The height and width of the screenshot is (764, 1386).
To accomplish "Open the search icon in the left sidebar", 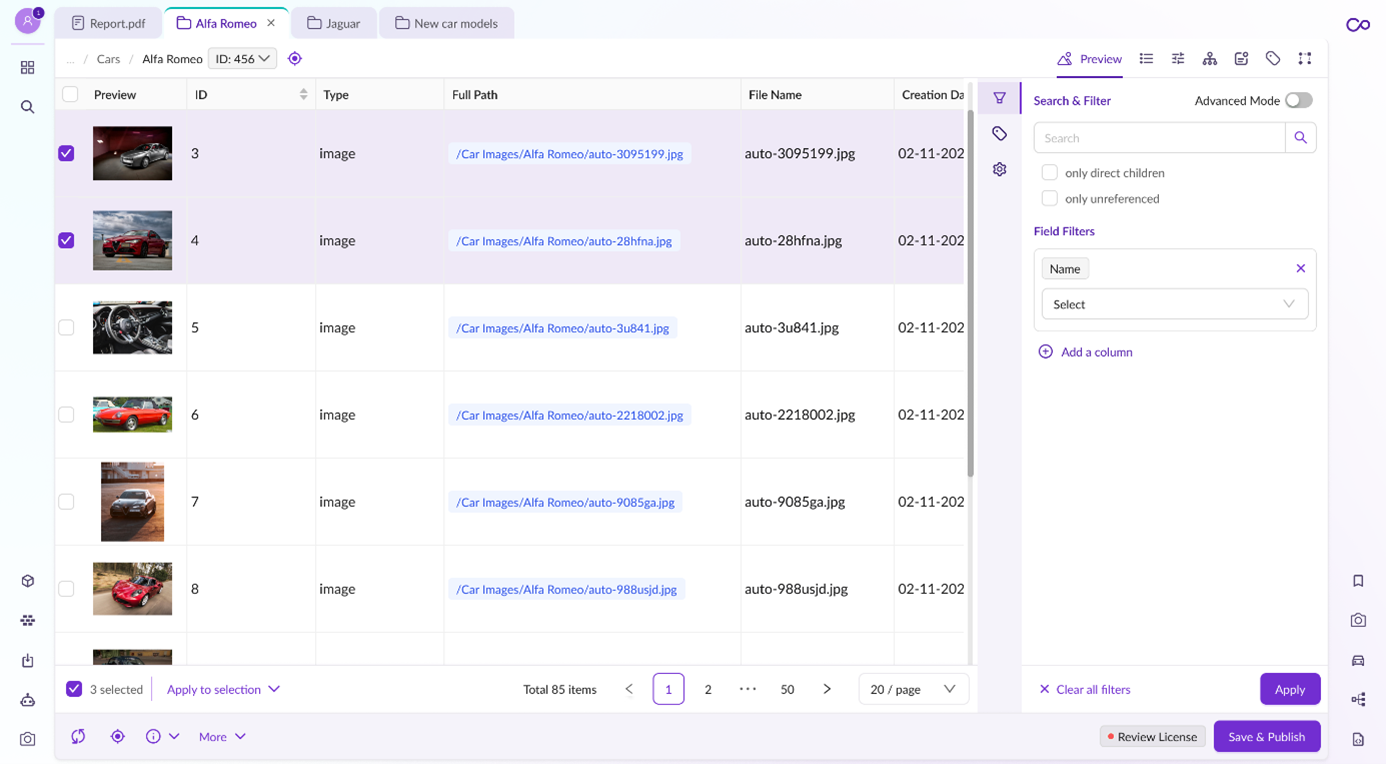I will pyautogui.click(x=27, y=107).
